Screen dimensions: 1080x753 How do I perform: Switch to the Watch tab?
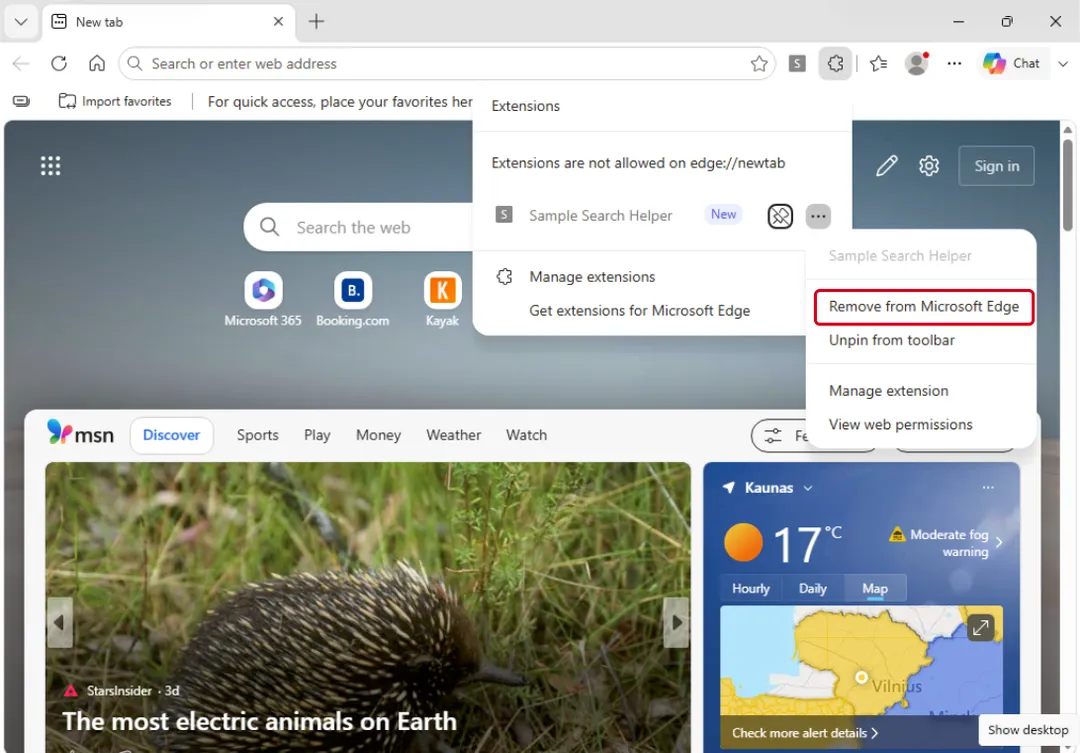click(526, 435)
